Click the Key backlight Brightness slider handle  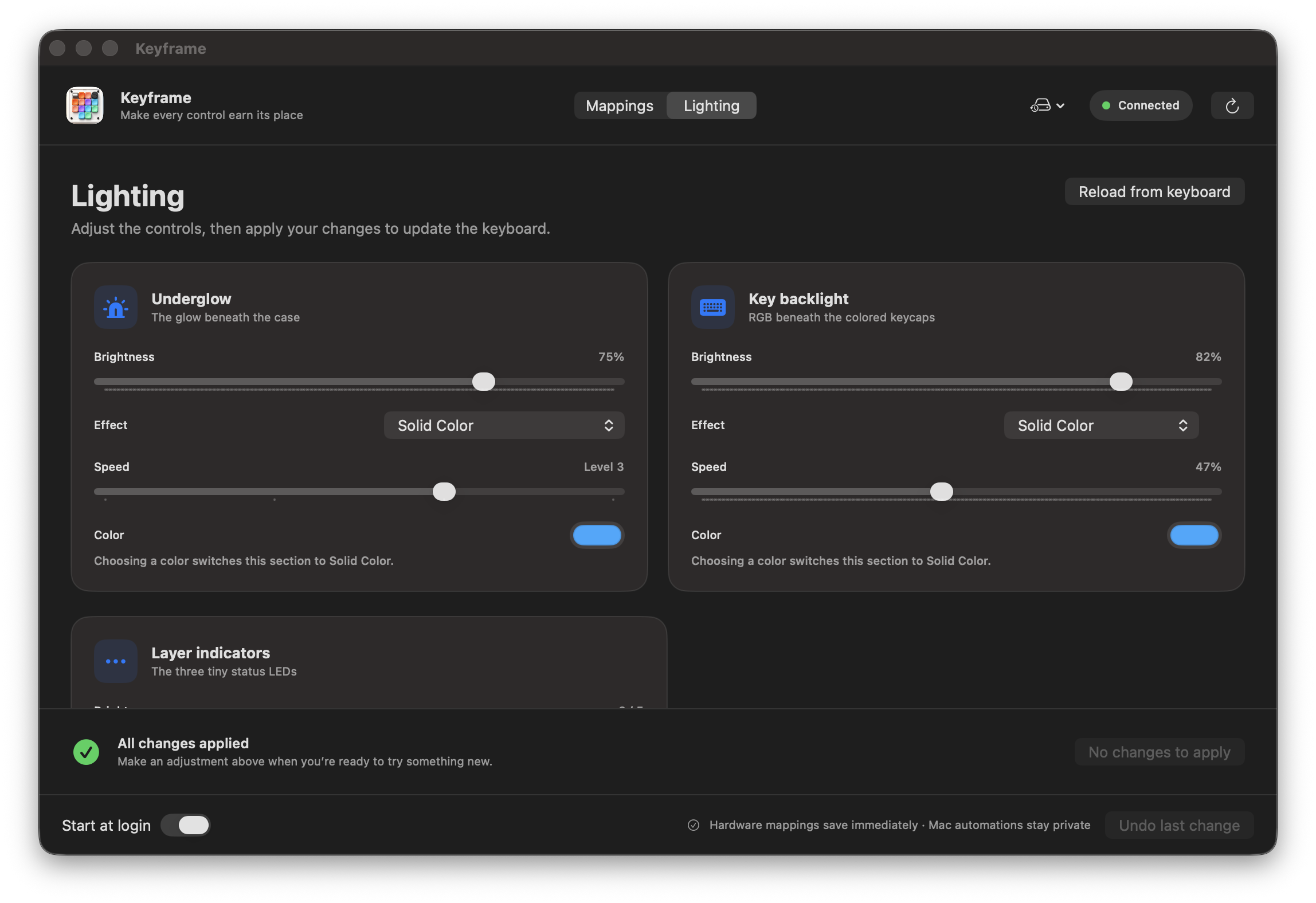pyautogui.click(x=1121, y=382)
